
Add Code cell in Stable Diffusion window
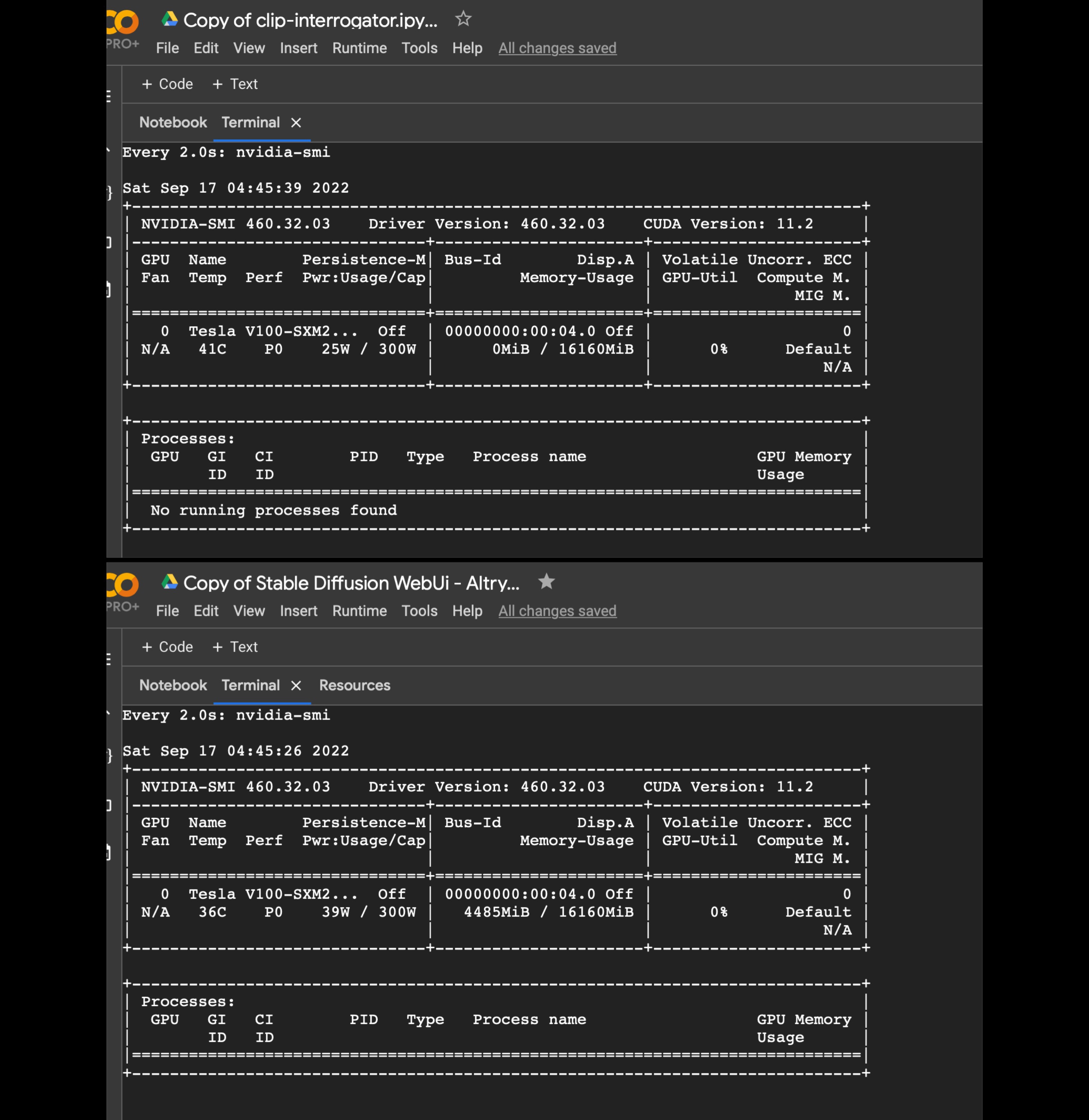(167, 647)
